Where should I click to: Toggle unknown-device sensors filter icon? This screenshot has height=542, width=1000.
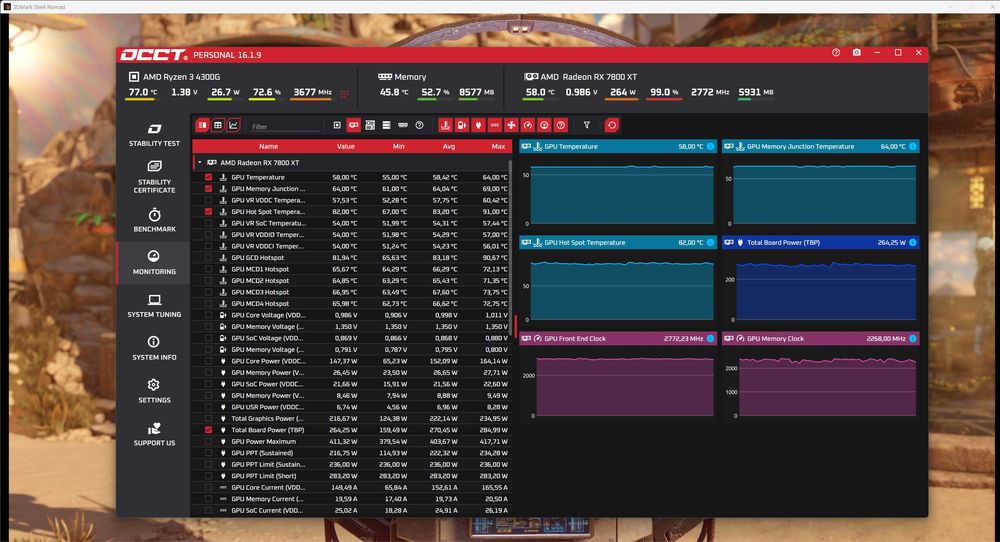(420, 126)
